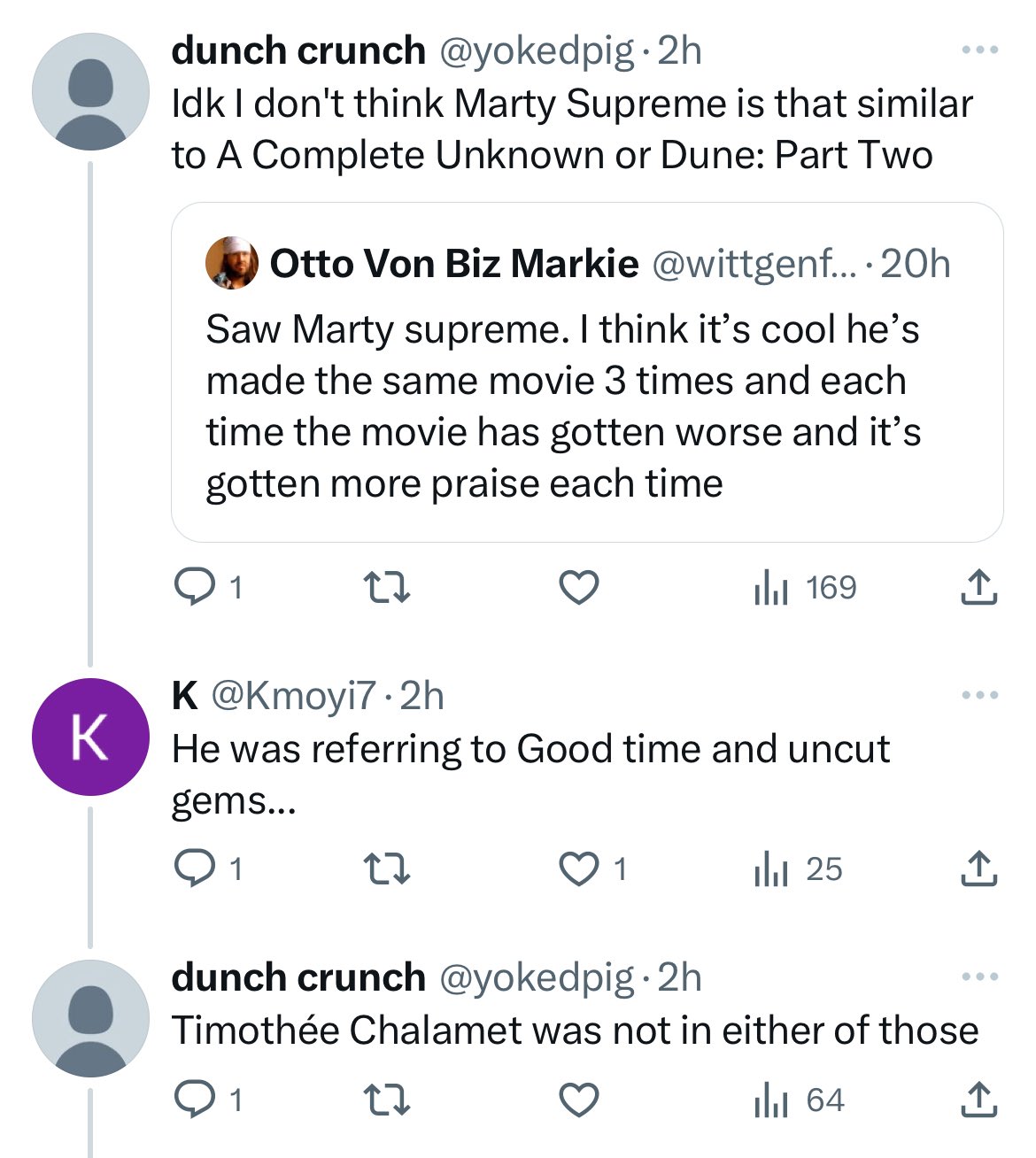Share K's reply tweet
Viewport: 1036px width, 1158px height.
point(978,868)
